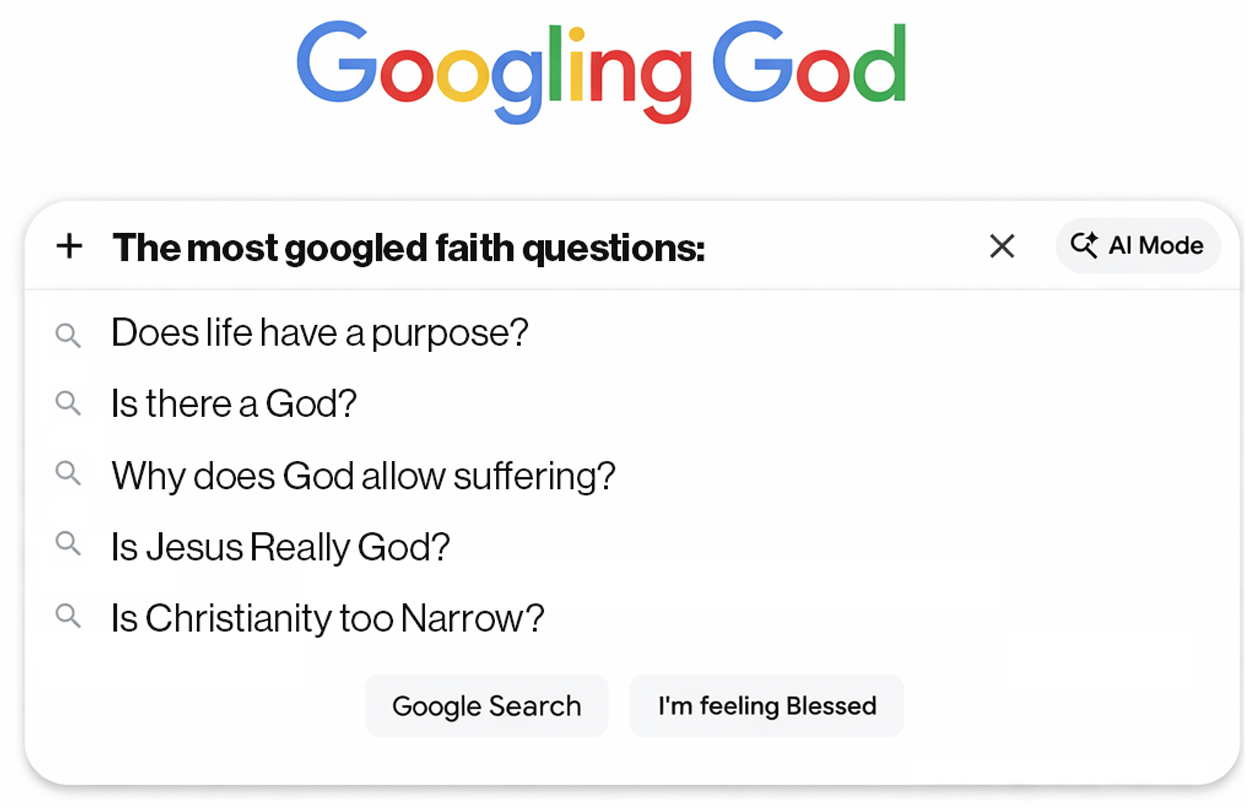Click the sparkle search icon in AI Mode
The width and height of the screenshot is (1255, 808).
tap(1083, 245)
